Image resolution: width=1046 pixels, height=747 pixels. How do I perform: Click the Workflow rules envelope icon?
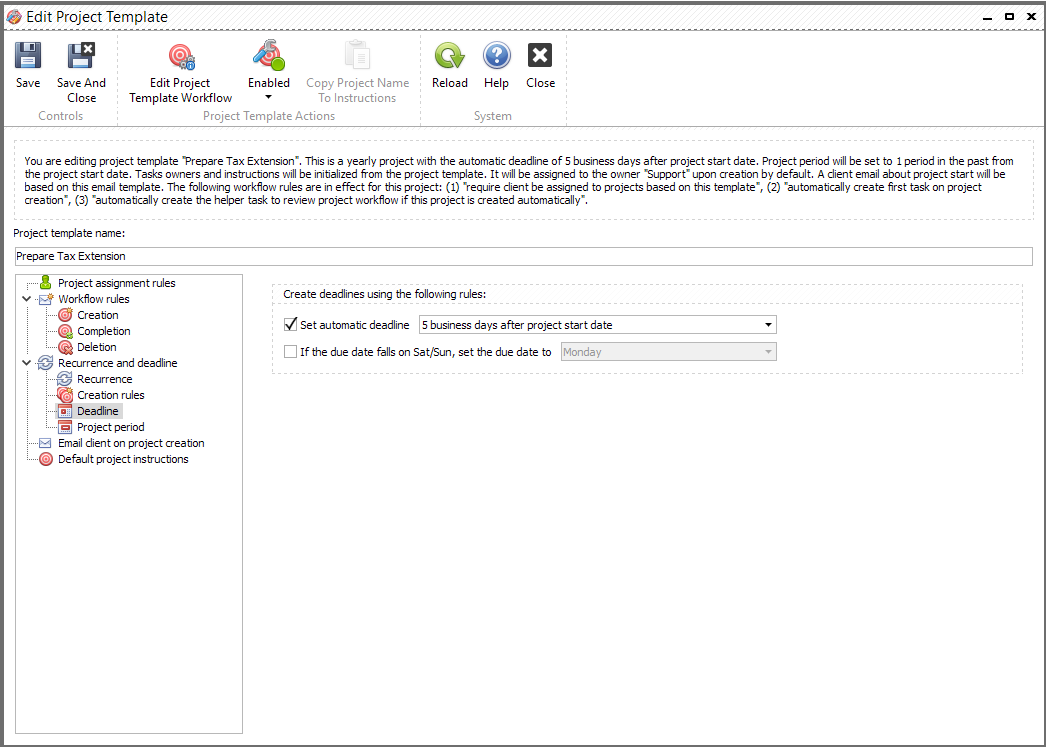pos(45,299)
